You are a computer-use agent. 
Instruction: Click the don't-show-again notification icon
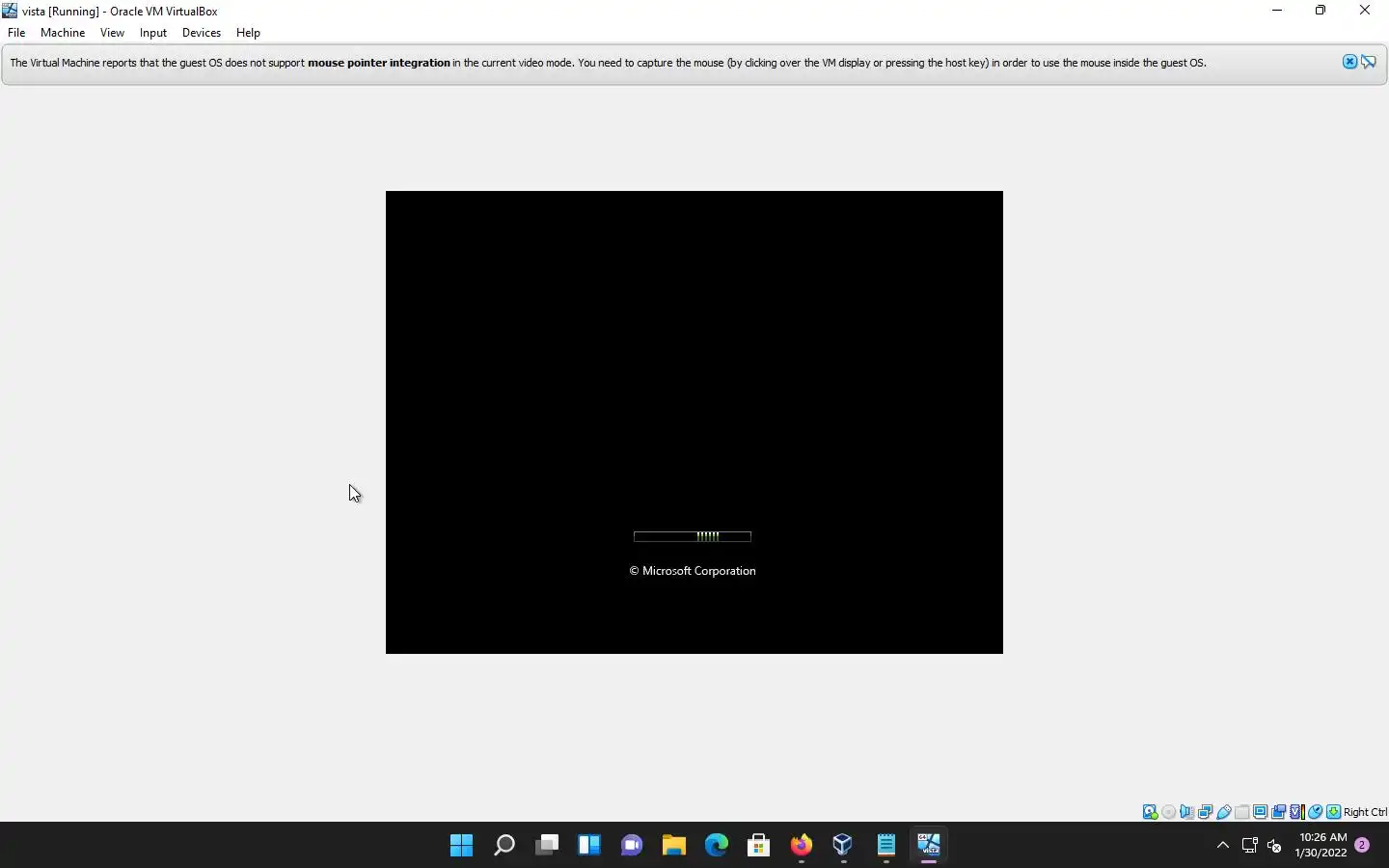tap(1369, 62)
